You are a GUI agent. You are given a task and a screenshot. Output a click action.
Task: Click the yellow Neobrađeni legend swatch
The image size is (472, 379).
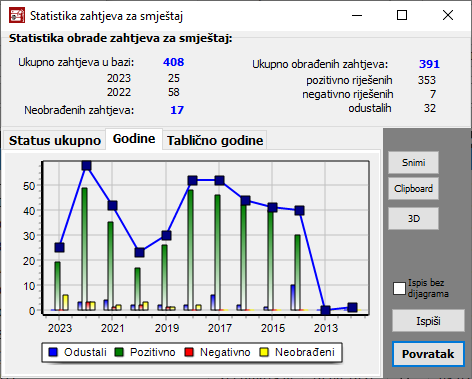264,352
